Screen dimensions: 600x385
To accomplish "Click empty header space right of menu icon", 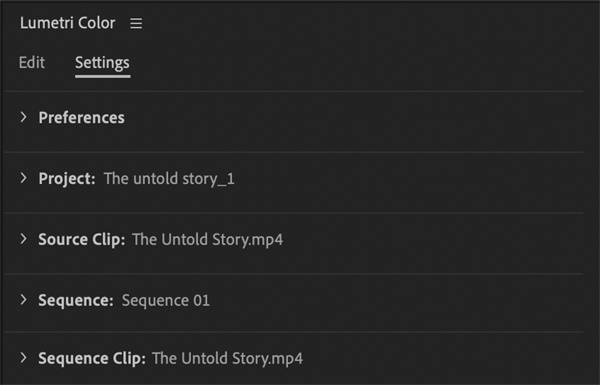I will click(x=364, y=23).
